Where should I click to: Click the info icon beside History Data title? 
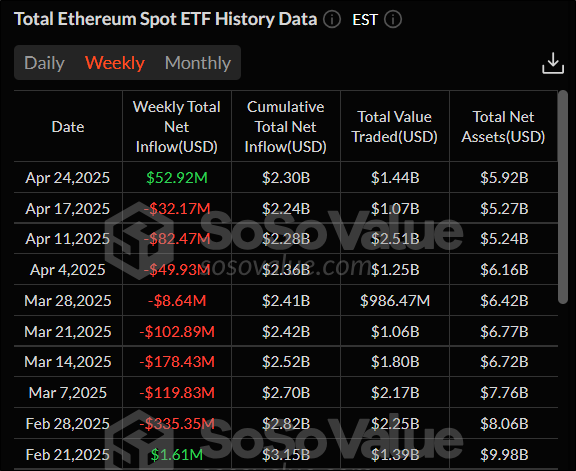(x=332, y=19)
